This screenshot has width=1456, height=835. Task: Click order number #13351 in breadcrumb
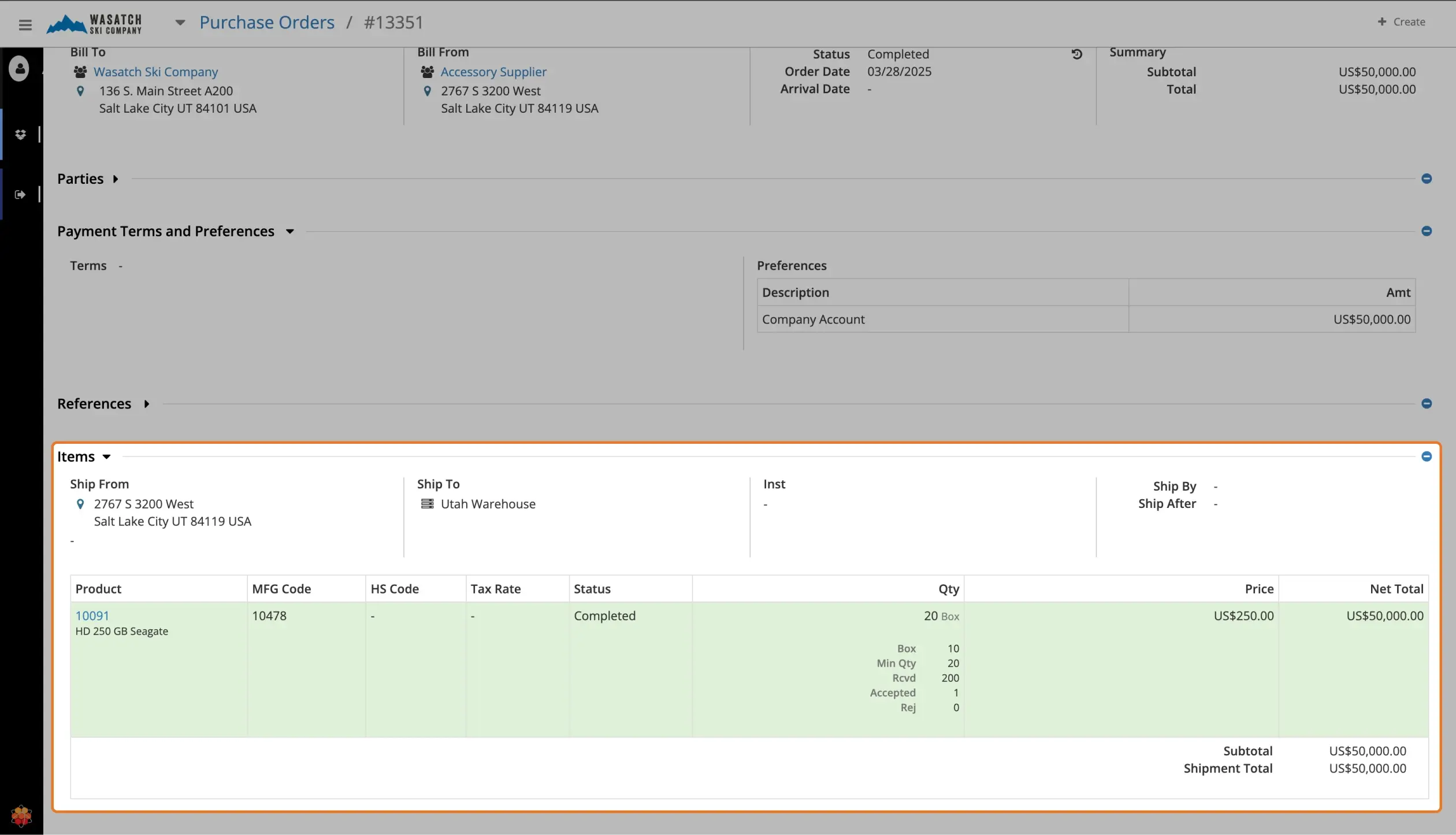393,22
